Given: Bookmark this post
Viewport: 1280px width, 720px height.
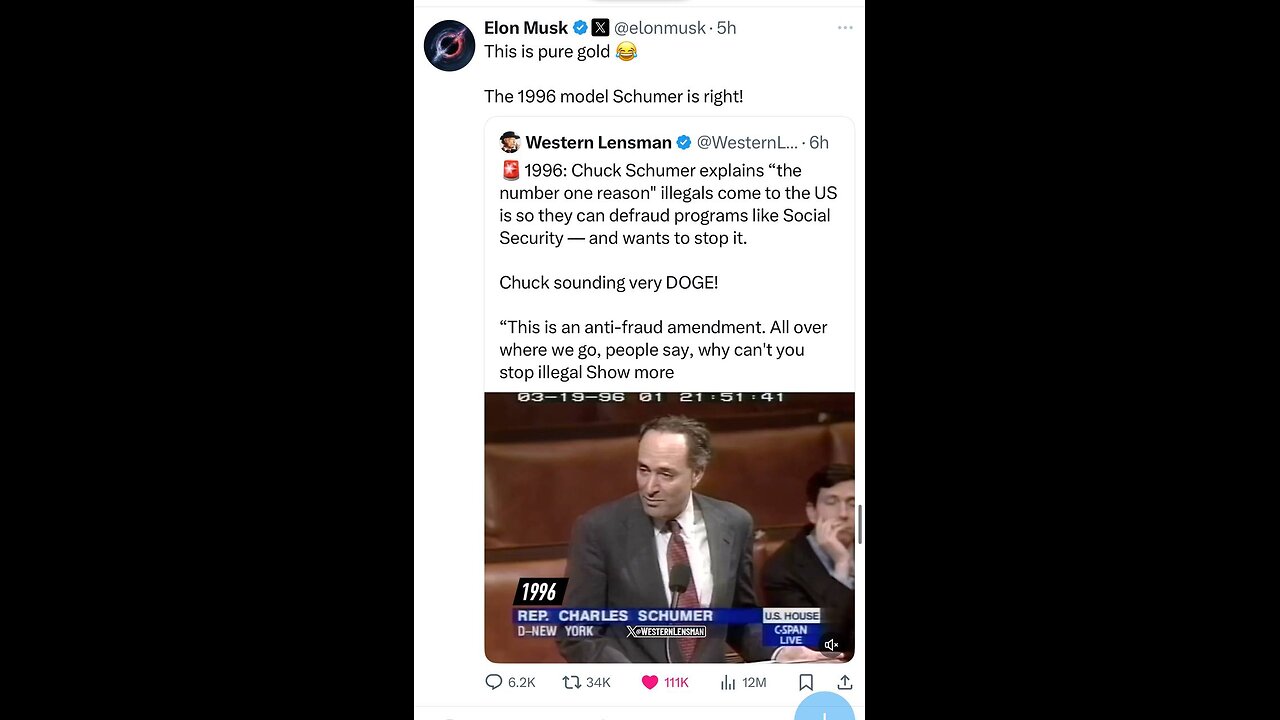Looking at the screenshot, I should click(806, 682).
